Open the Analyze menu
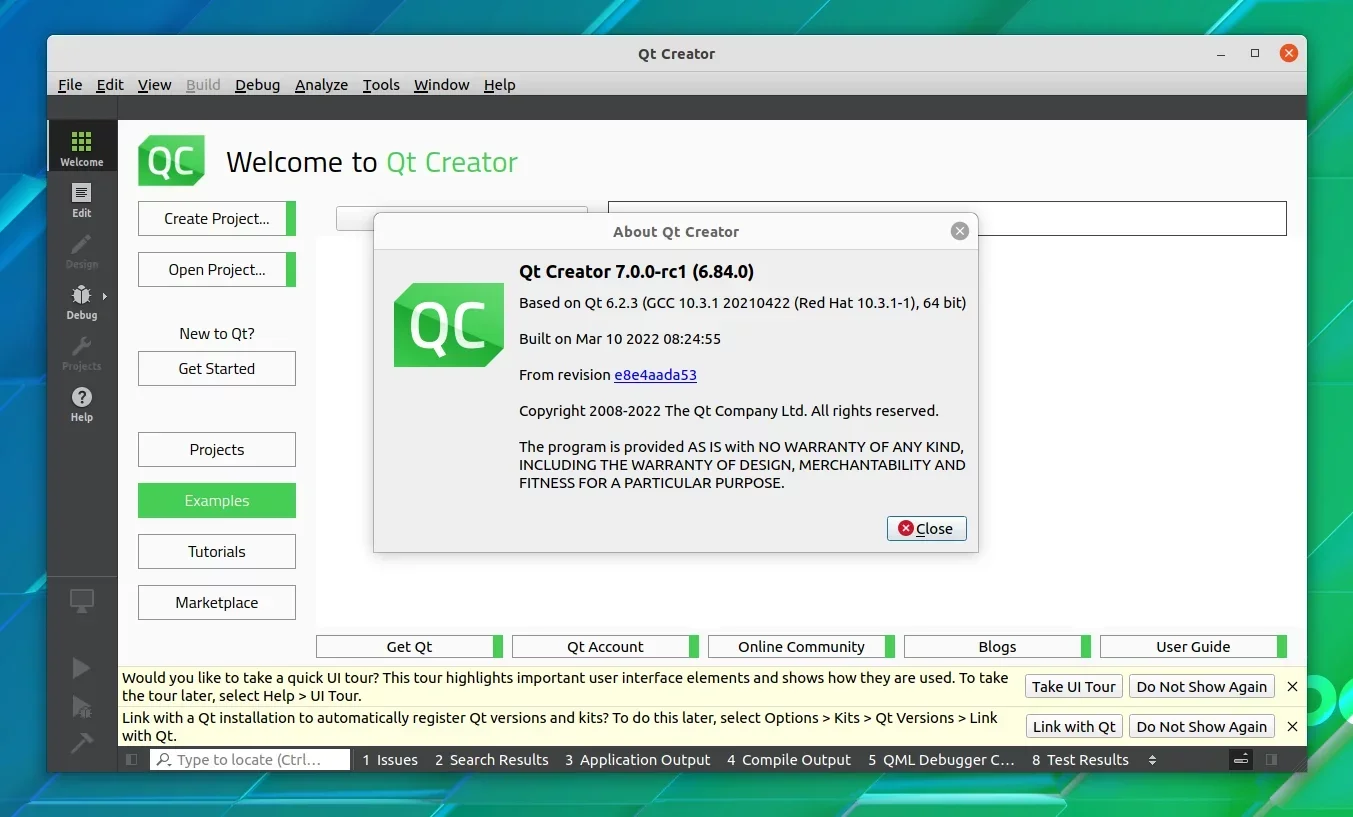The image size is (1353, 817). pos(321,85)
